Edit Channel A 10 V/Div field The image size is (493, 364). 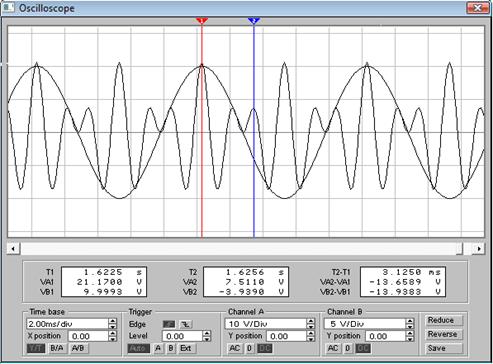(266, 324)
